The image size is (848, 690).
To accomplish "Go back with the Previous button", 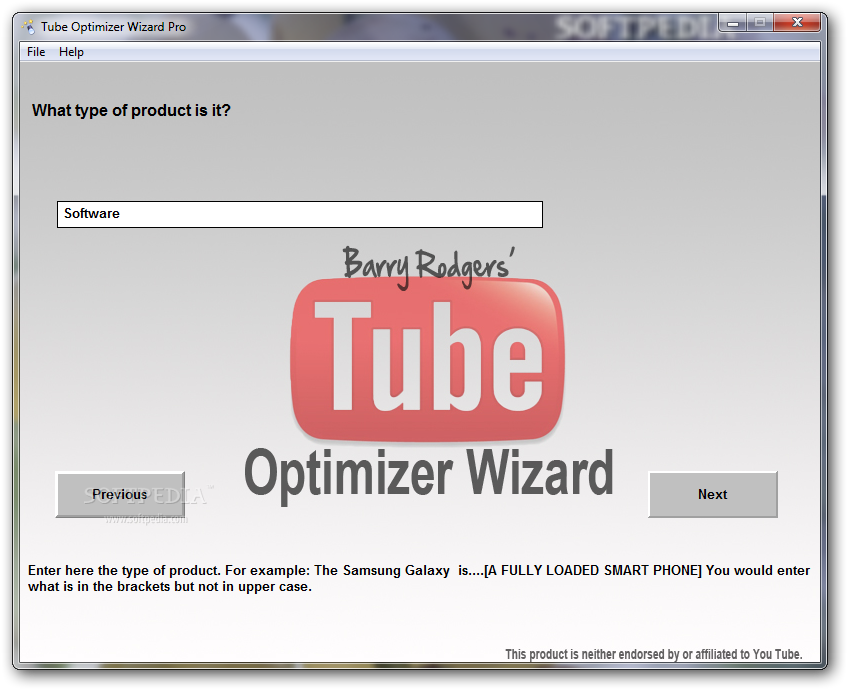I will pyautogui.click(x=120, y=494).
